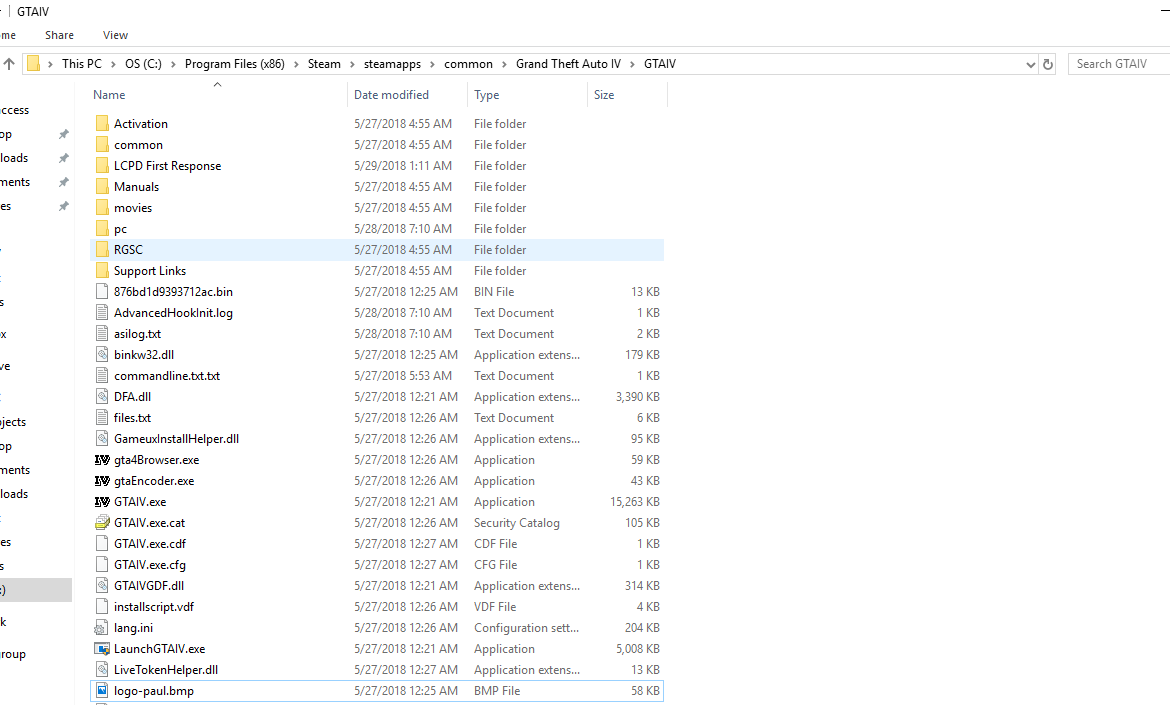Expand the chevron after Program Files (x86)

coord(296,64)
